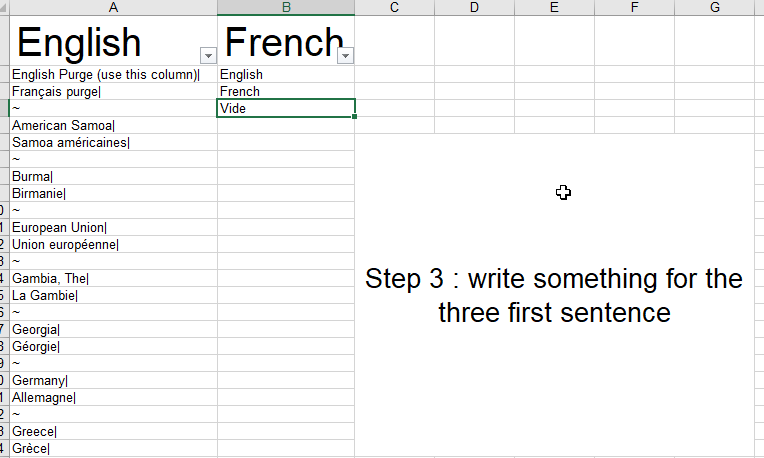Select the cell with French in column B
The image size is (764, 458).
point(286,92)
